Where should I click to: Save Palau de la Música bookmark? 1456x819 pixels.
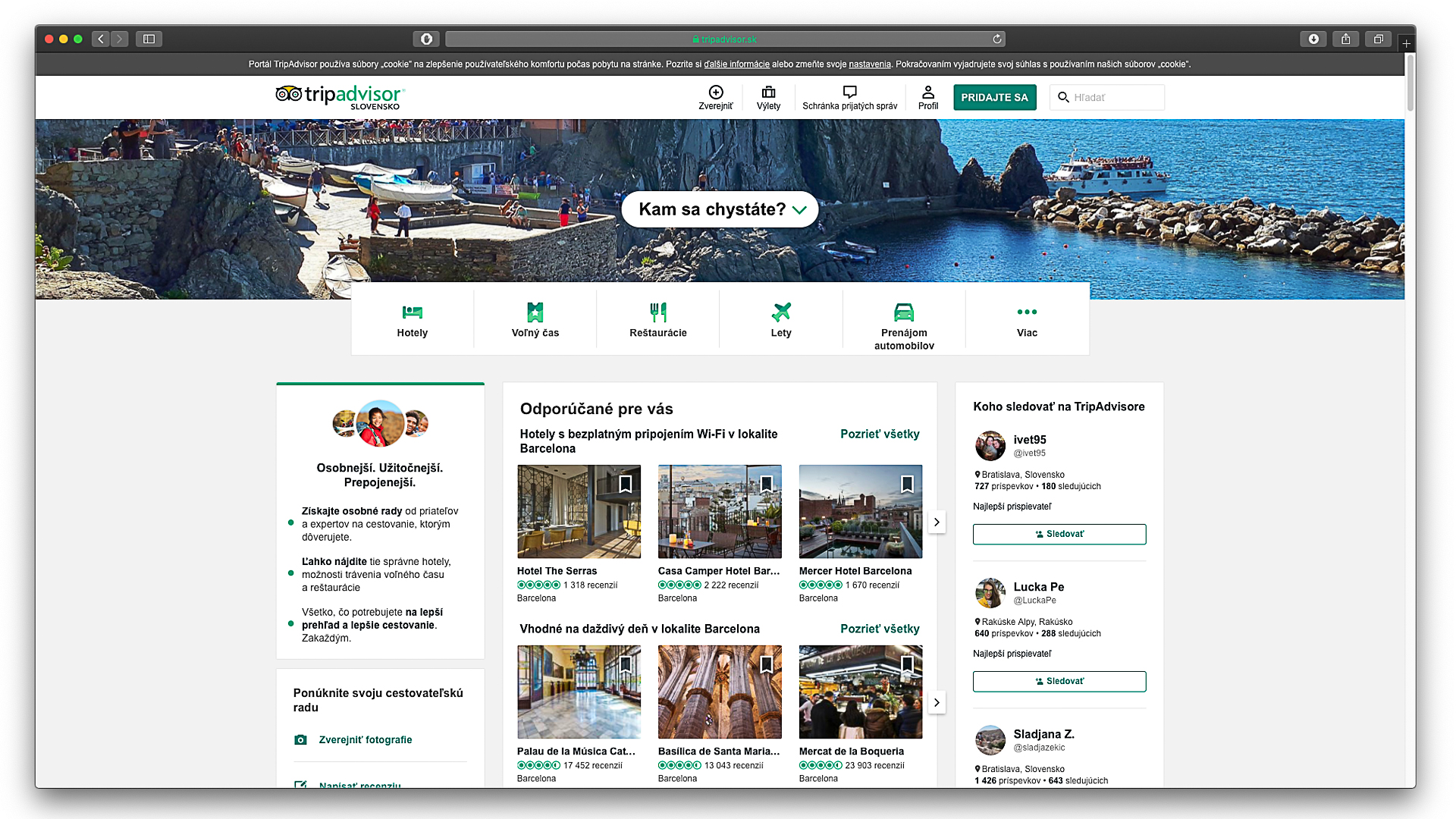626,664
